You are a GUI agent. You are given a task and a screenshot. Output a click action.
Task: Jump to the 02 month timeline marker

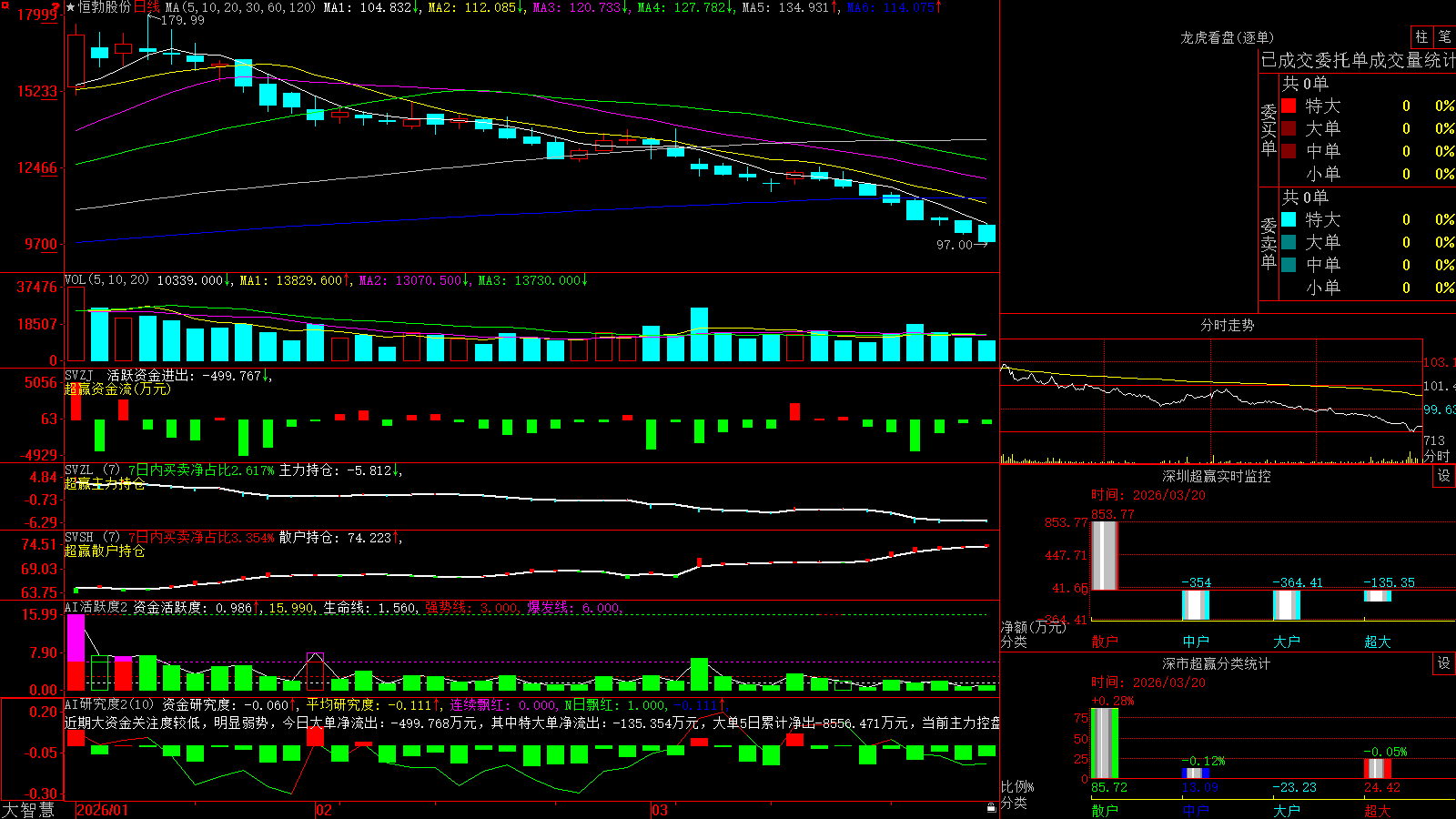[323, 810]
